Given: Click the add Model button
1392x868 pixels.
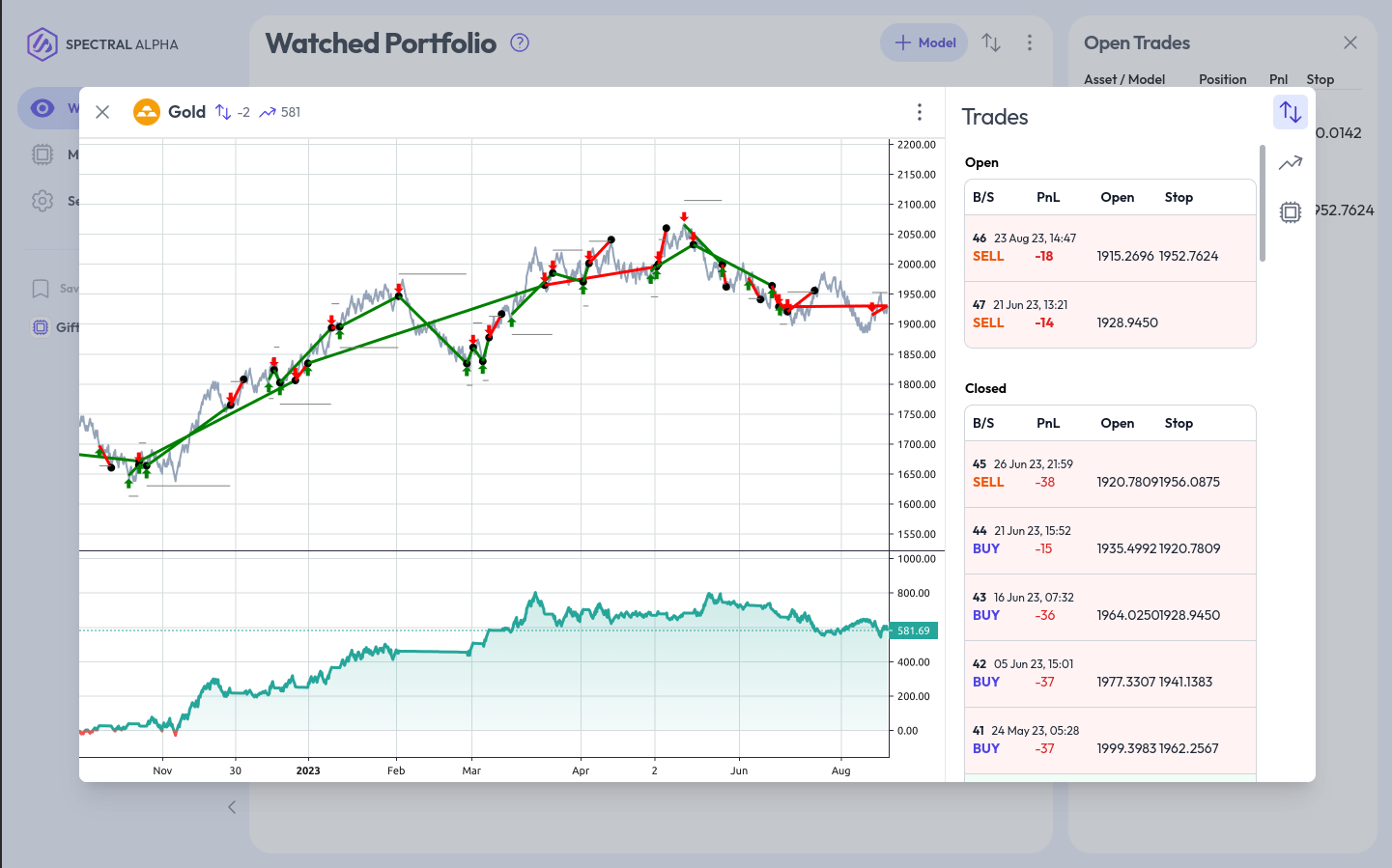Looking at the screenshot, I should click(924, 42).
